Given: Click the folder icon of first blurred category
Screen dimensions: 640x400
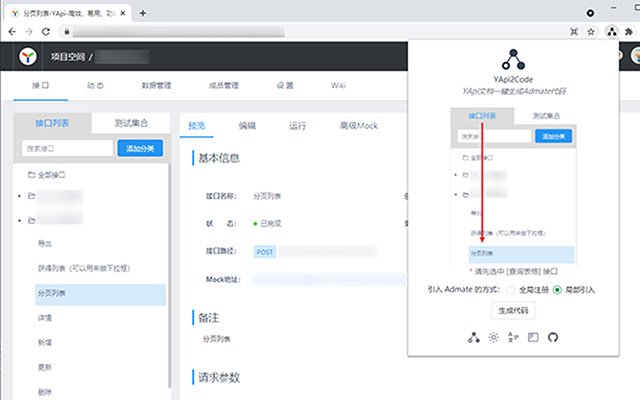Looking at the screenshot, I should click(31, 196).
